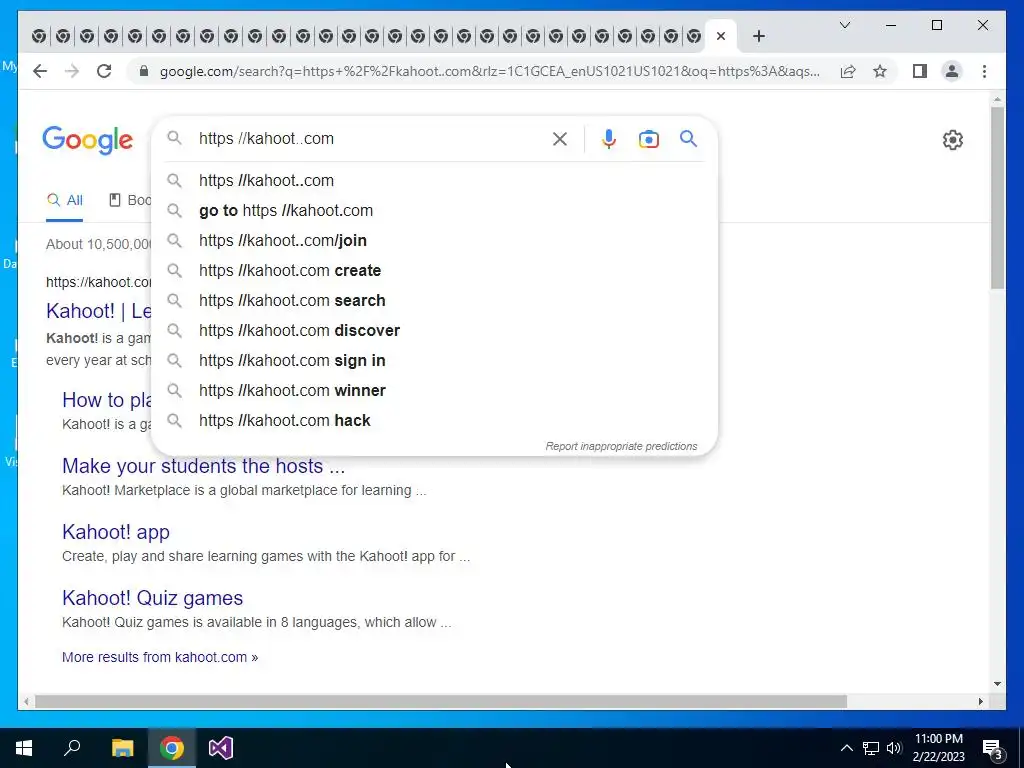The height and width of the screenshot is (768, 1024).
Task: Open Chrome's three-dot menu
Action: coord(984,71)
